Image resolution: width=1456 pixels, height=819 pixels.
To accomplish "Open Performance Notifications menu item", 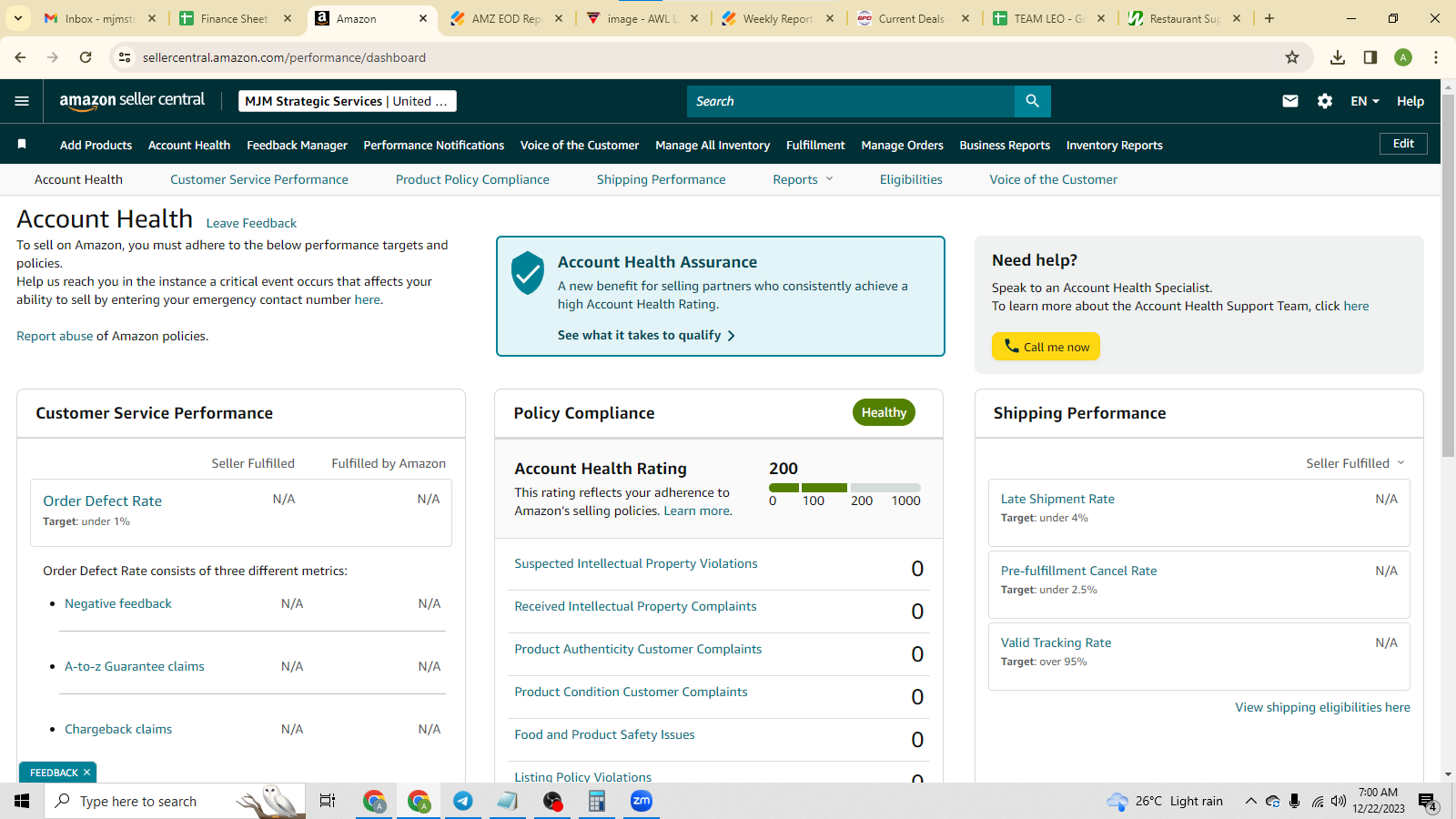I will click(434, 145).
